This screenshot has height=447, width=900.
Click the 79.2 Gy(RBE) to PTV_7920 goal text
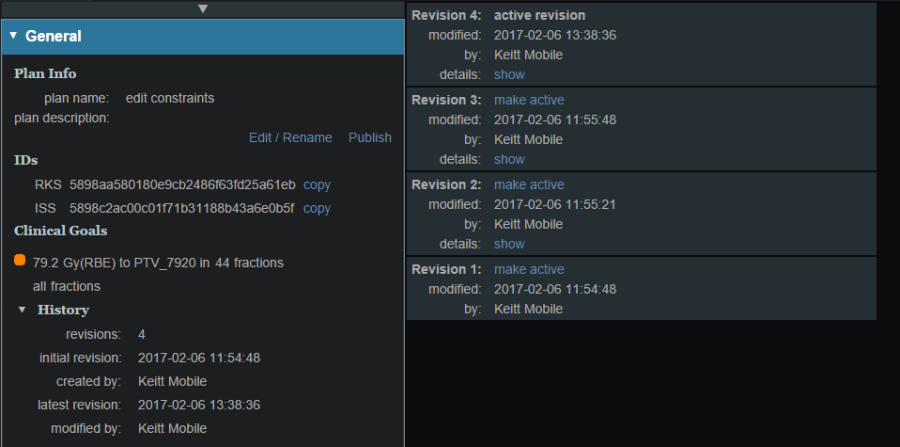(158, 263)
